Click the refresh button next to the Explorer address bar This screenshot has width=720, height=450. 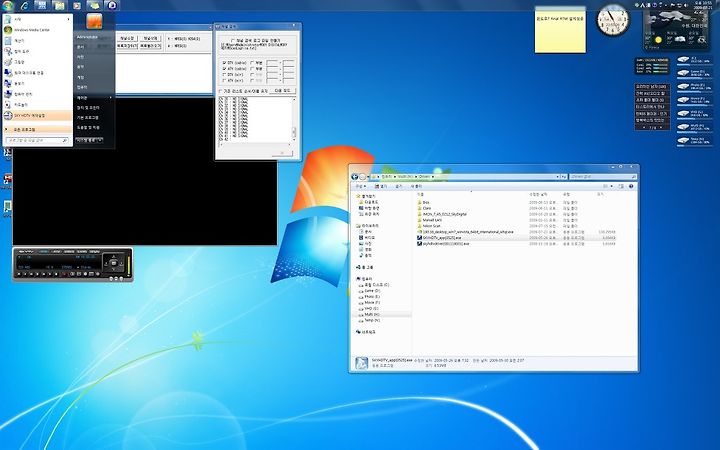[563, 177]
